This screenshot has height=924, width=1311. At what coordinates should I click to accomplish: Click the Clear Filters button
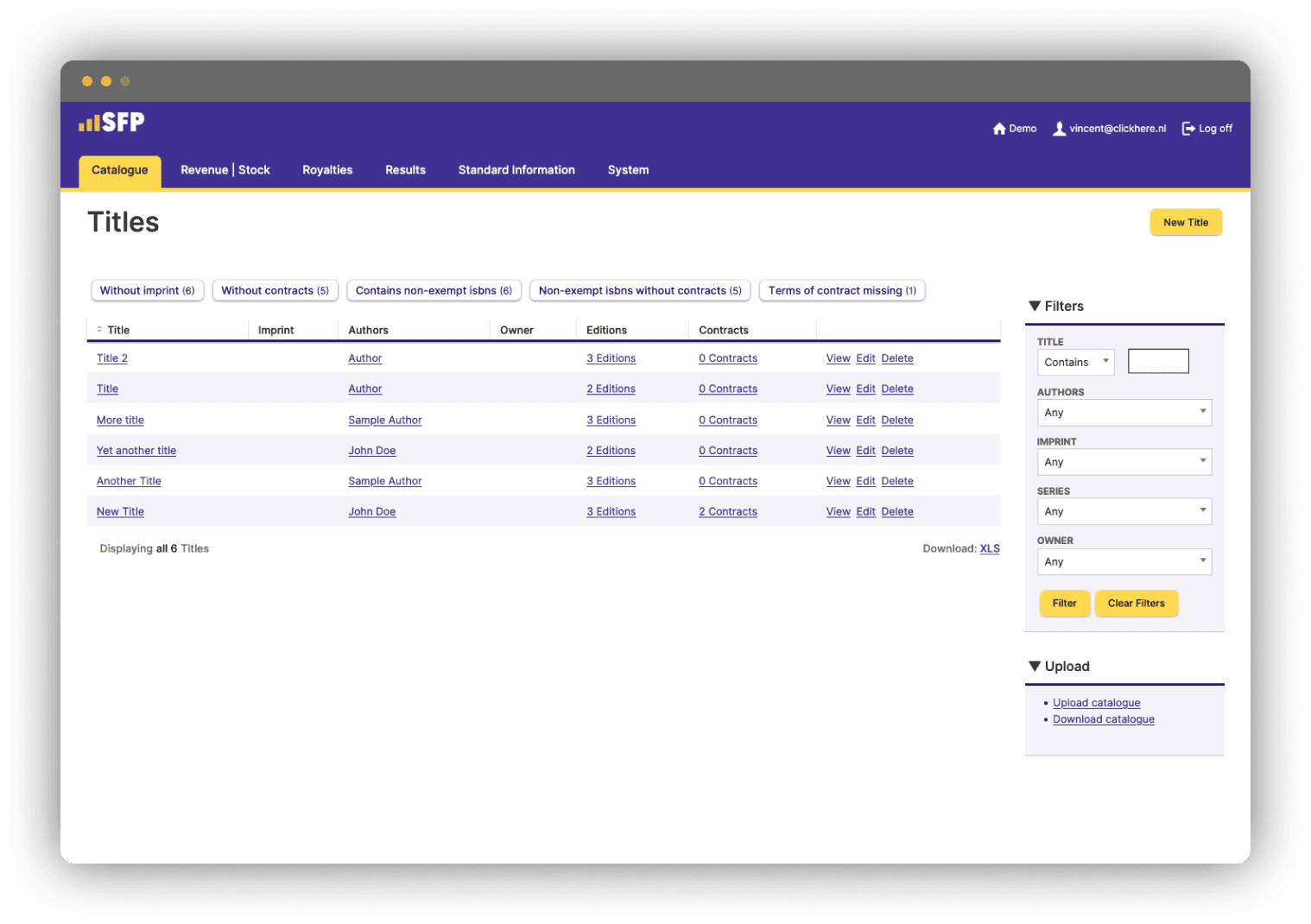pos(1136,604)
